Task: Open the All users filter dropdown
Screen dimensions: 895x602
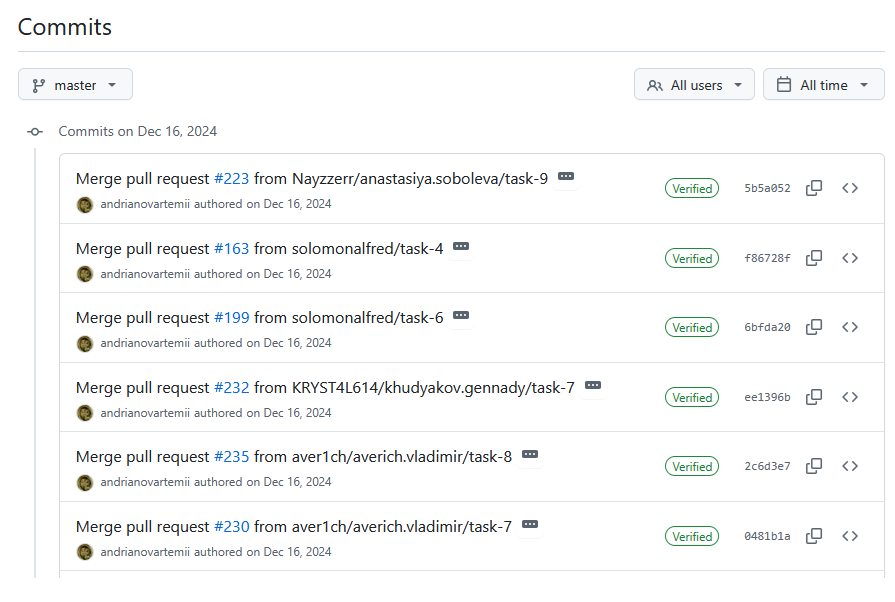Action: click(694, 85)
